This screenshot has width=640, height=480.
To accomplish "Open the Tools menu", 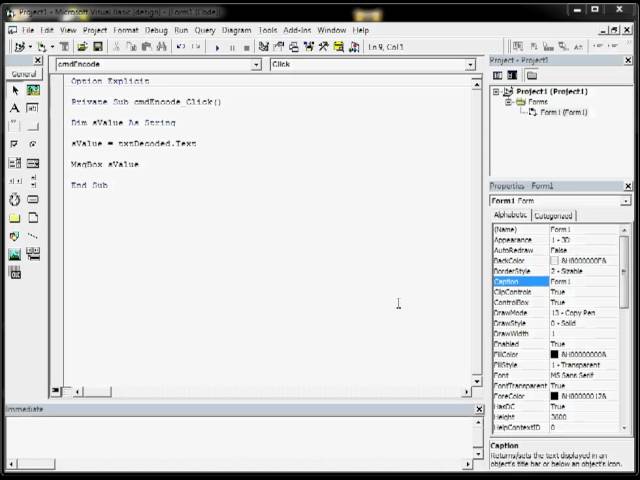I will tap(268, 30).
